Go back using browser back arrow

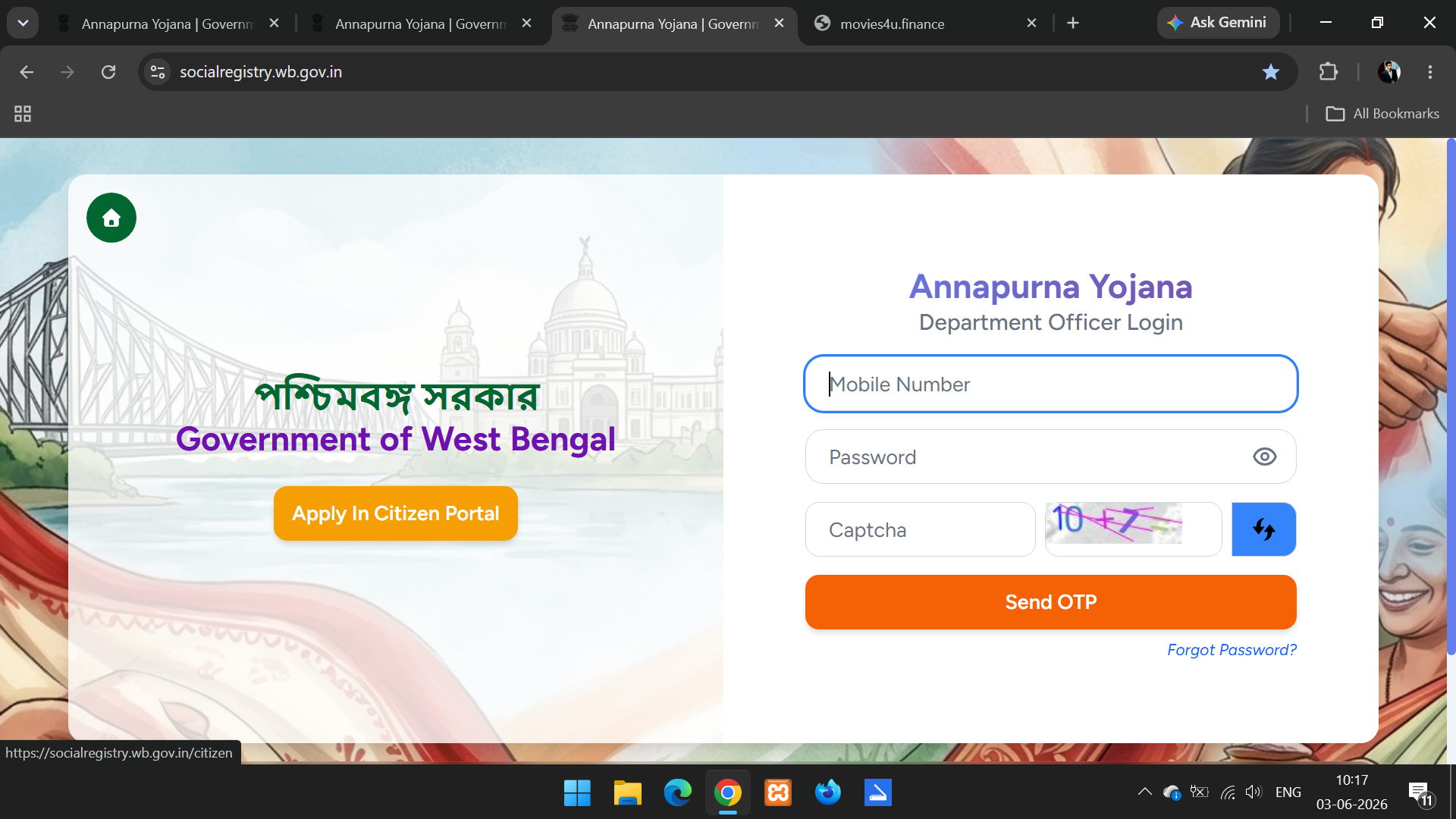(27, 72)
